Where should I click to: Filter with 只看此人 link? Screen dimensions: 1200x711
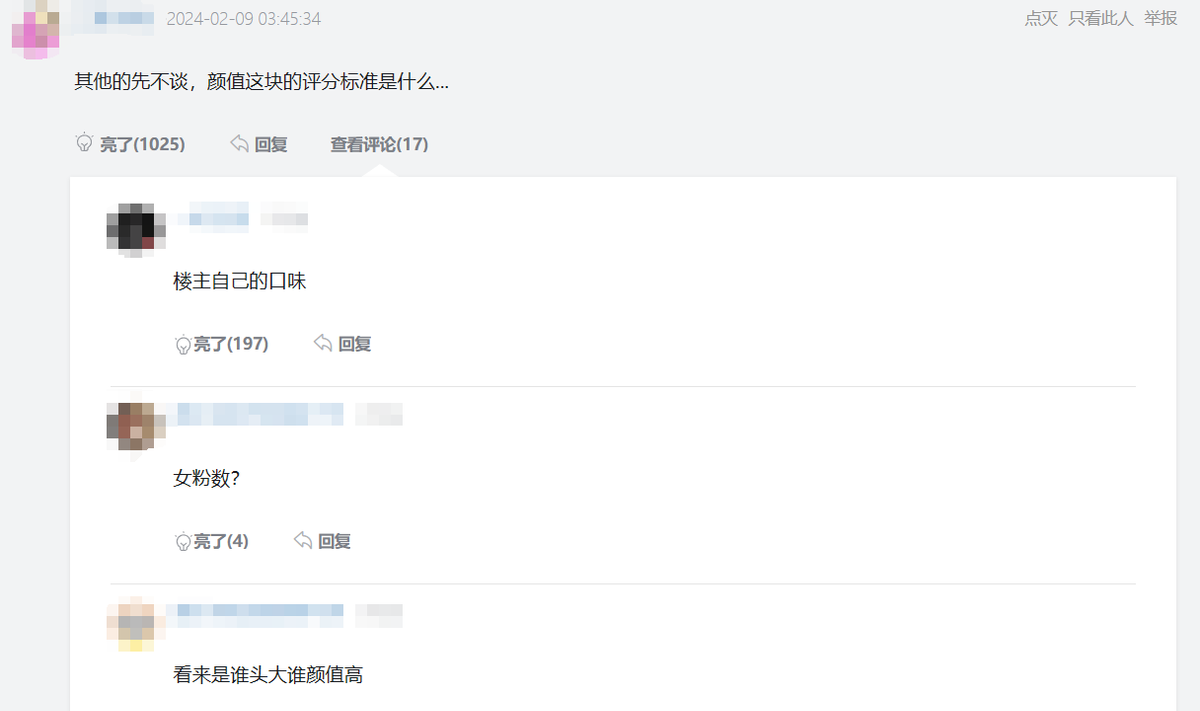(x=1100, y=18)
